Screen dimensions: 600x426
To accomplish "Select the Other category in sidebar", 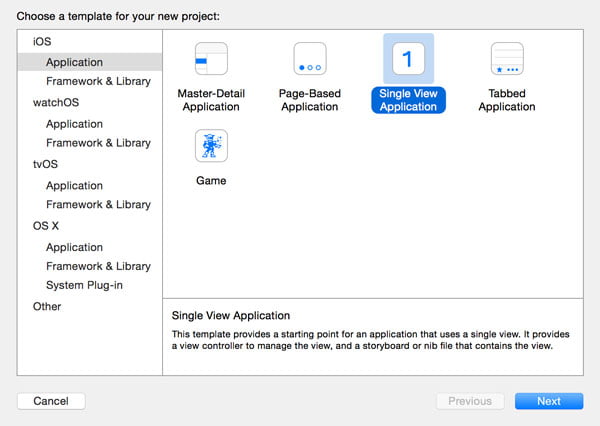I will tap(47, 306).
